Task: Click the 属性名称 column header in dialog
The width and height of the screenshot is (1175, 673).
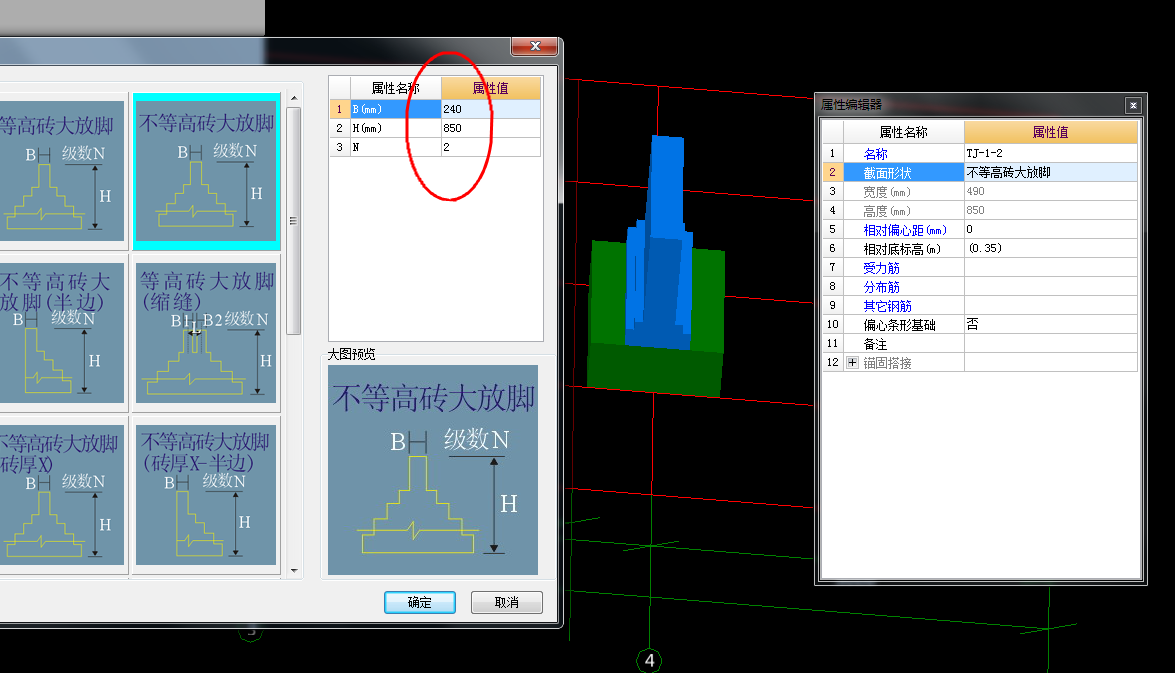Action: coord(396,88)
